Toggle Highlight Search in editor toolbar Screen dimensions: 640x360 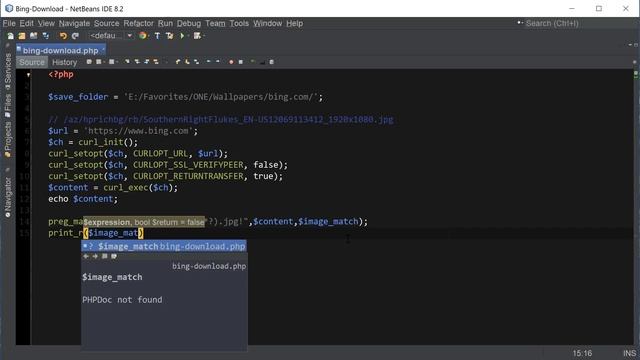click(156, 62)
